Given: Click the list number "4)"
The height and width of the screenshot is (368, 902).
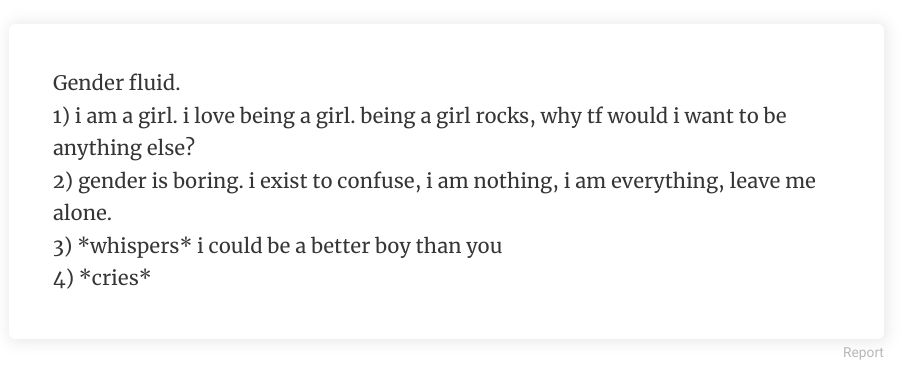Looking at the screenshot, I should pyautogui.click(x=62, y=279).
